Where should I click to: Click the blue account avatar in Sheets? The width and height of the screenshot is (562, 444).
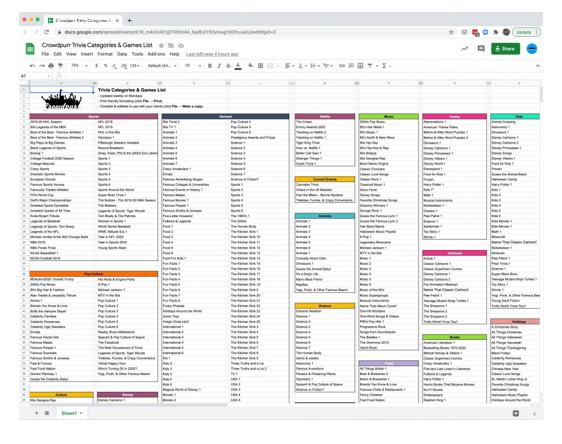pos(532,49)
